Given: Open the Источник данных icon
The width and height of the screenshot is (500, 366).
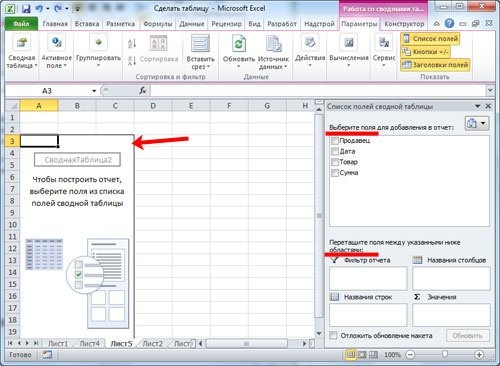Looking at the screenshot, I should pyautogui.click(x=273, y=44).
